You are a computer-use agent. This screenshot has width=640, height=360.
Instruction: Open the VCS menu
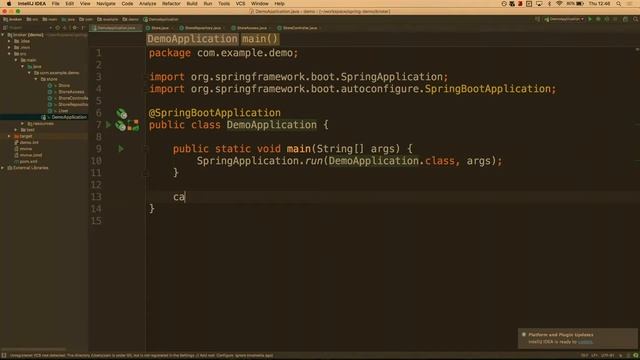tap(240, 4)
